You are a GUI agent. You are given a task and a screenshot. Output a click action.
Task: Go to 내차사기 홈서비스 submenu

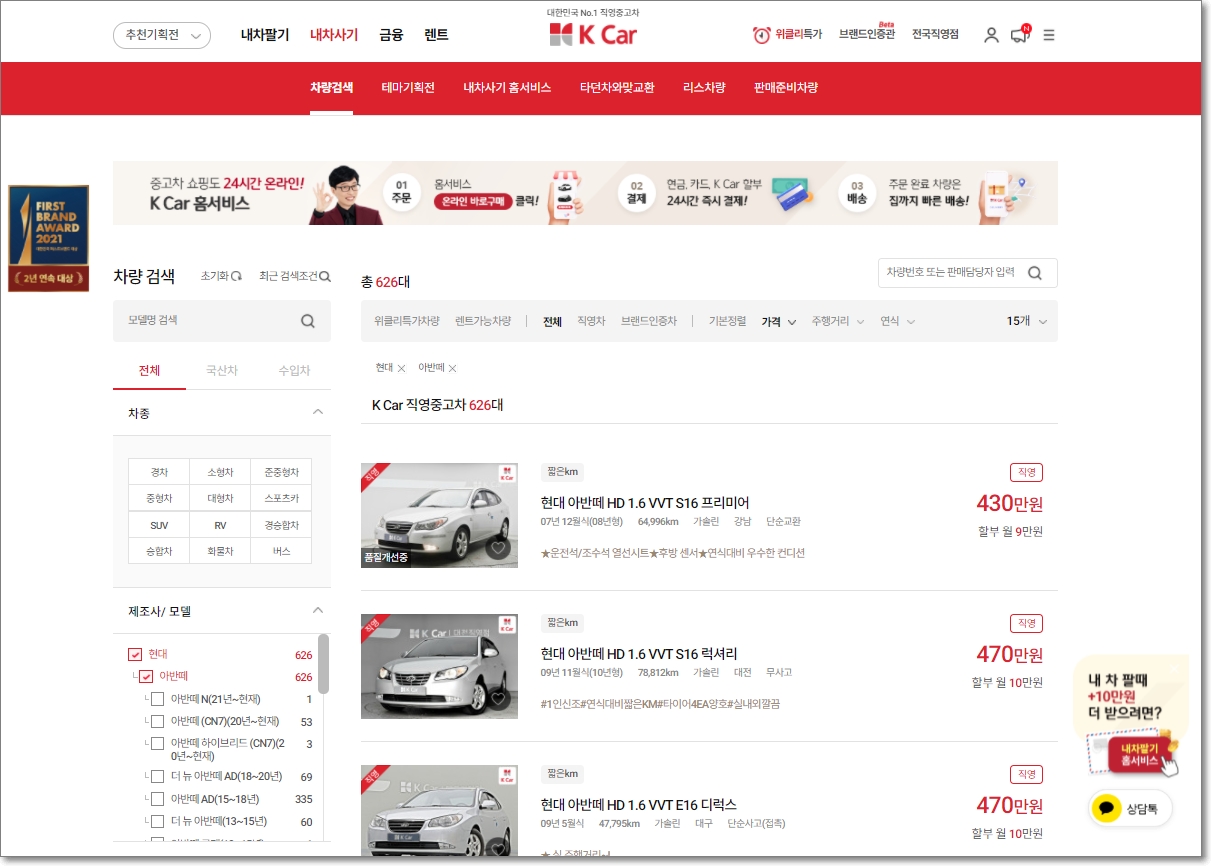pos(507,88)
